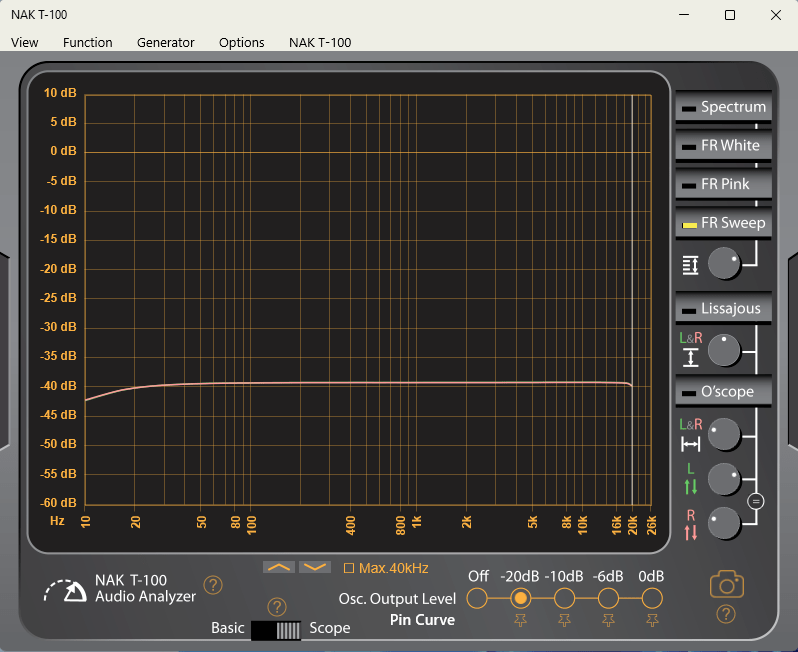
Task: Select -20dB oscillator output level
Action: 521,599
